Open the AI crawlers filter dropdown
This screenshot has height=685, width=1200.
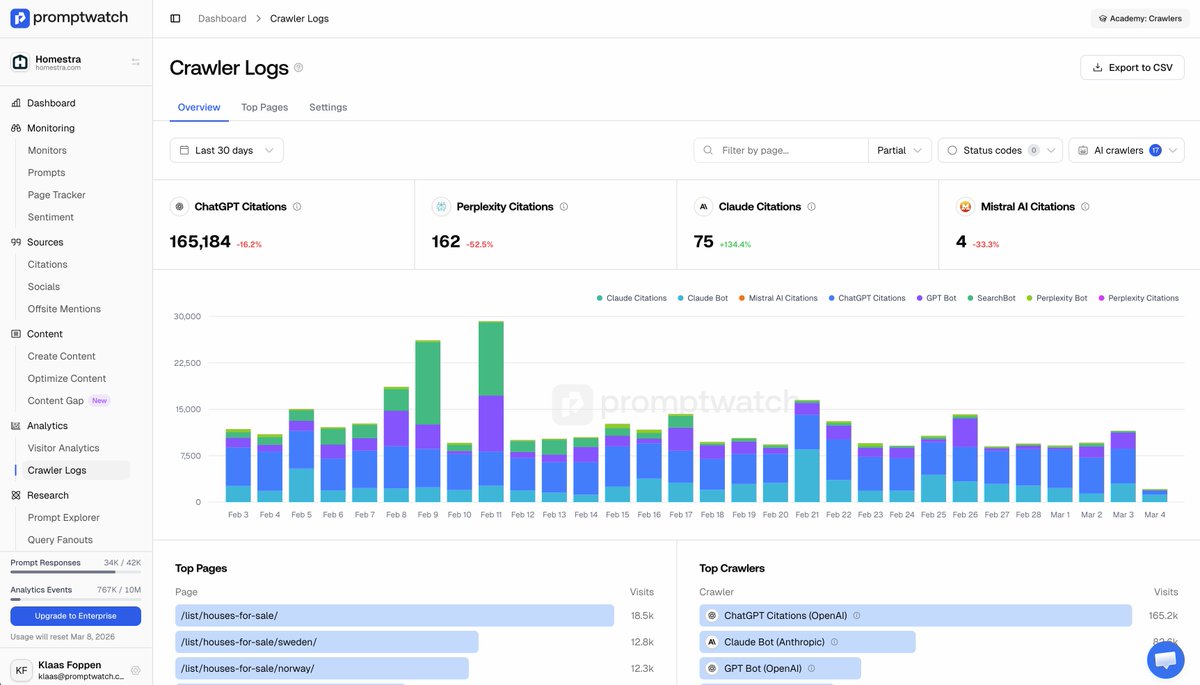point(1127,150)
